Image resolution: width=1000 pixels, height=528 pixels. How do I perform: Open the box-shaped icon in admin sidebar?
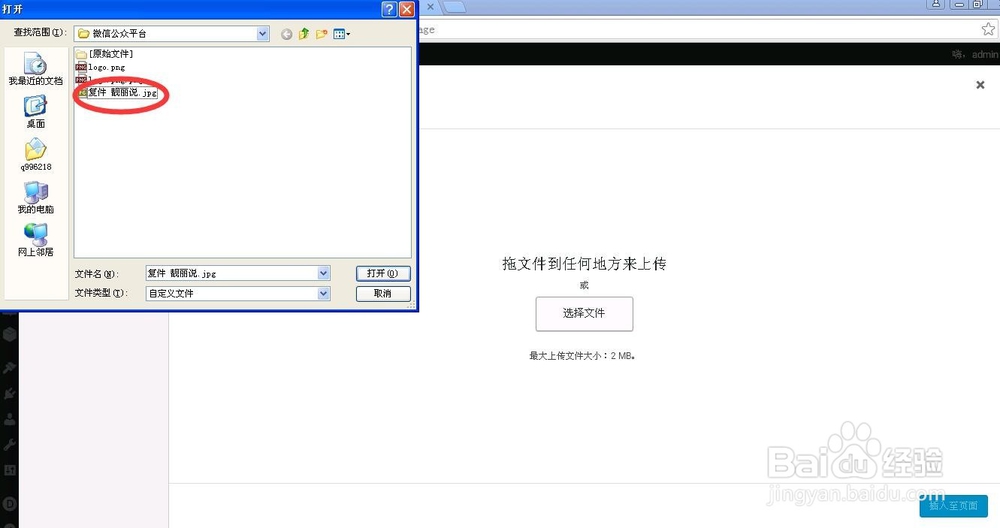[x=10, y=334]
